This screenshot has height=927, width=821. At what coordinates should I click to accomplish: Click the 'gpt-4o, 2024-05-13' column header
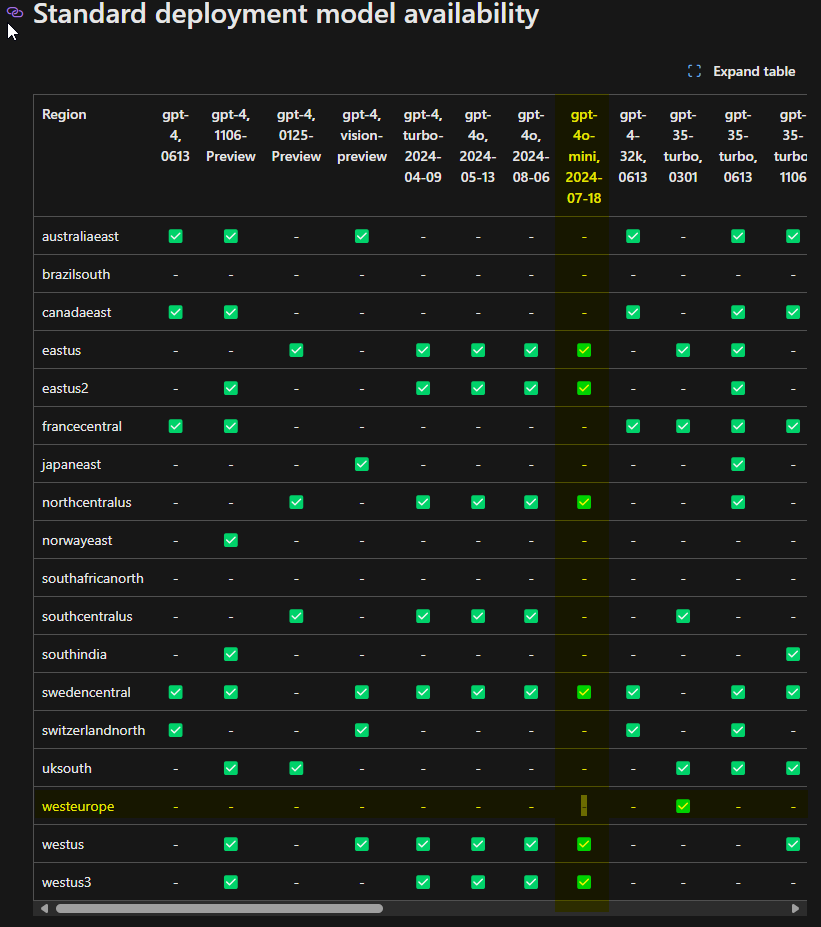coord(478,146)
